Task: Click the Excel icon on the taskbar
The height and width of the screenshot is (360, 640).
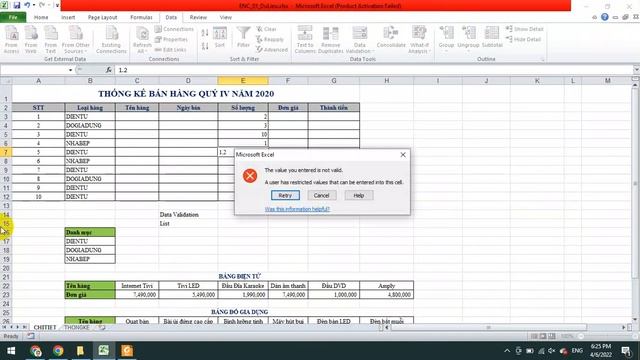Action: pyautogui.click(x=104, y=351)
